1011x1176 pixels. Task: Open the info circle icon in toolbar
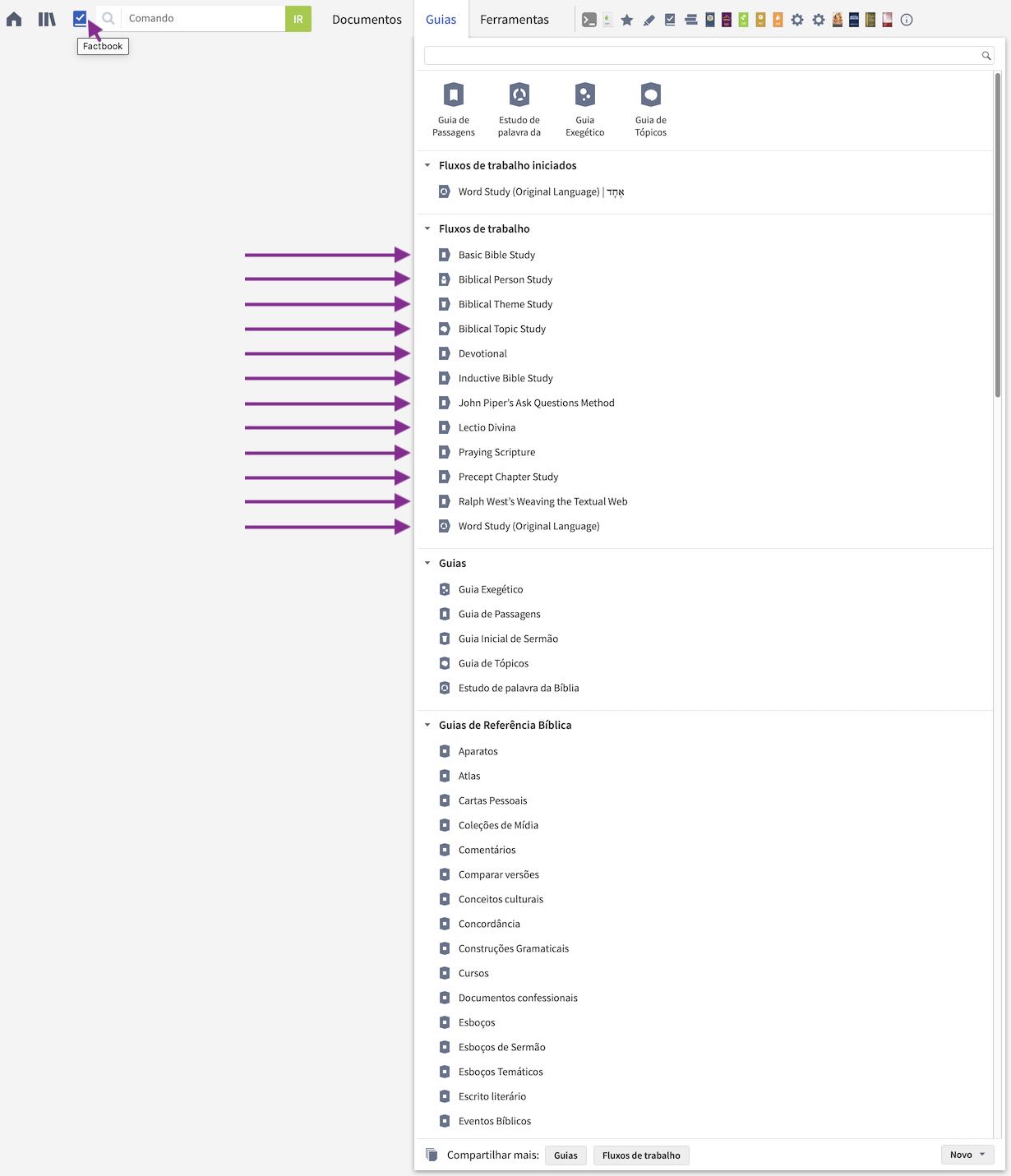907,20
